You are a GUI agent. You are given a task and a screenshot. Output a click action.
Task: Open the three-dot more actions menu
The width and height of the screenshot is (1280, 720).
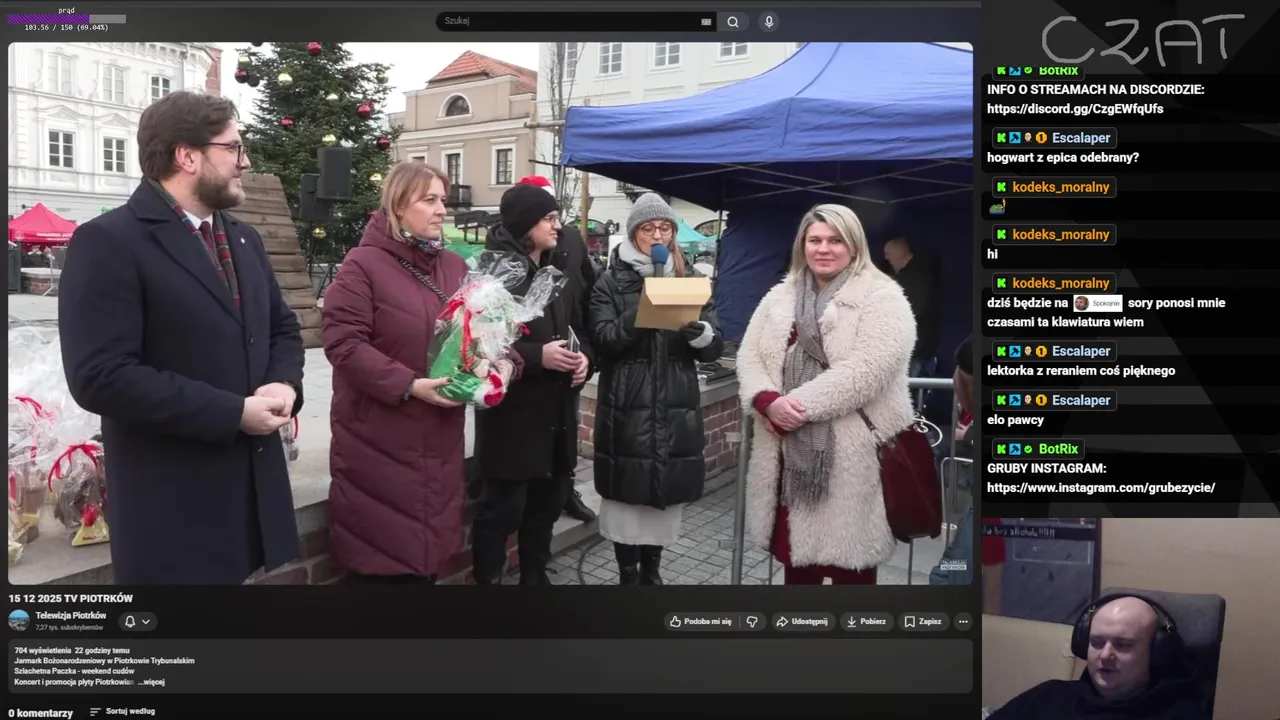click(x=963, y=621)
